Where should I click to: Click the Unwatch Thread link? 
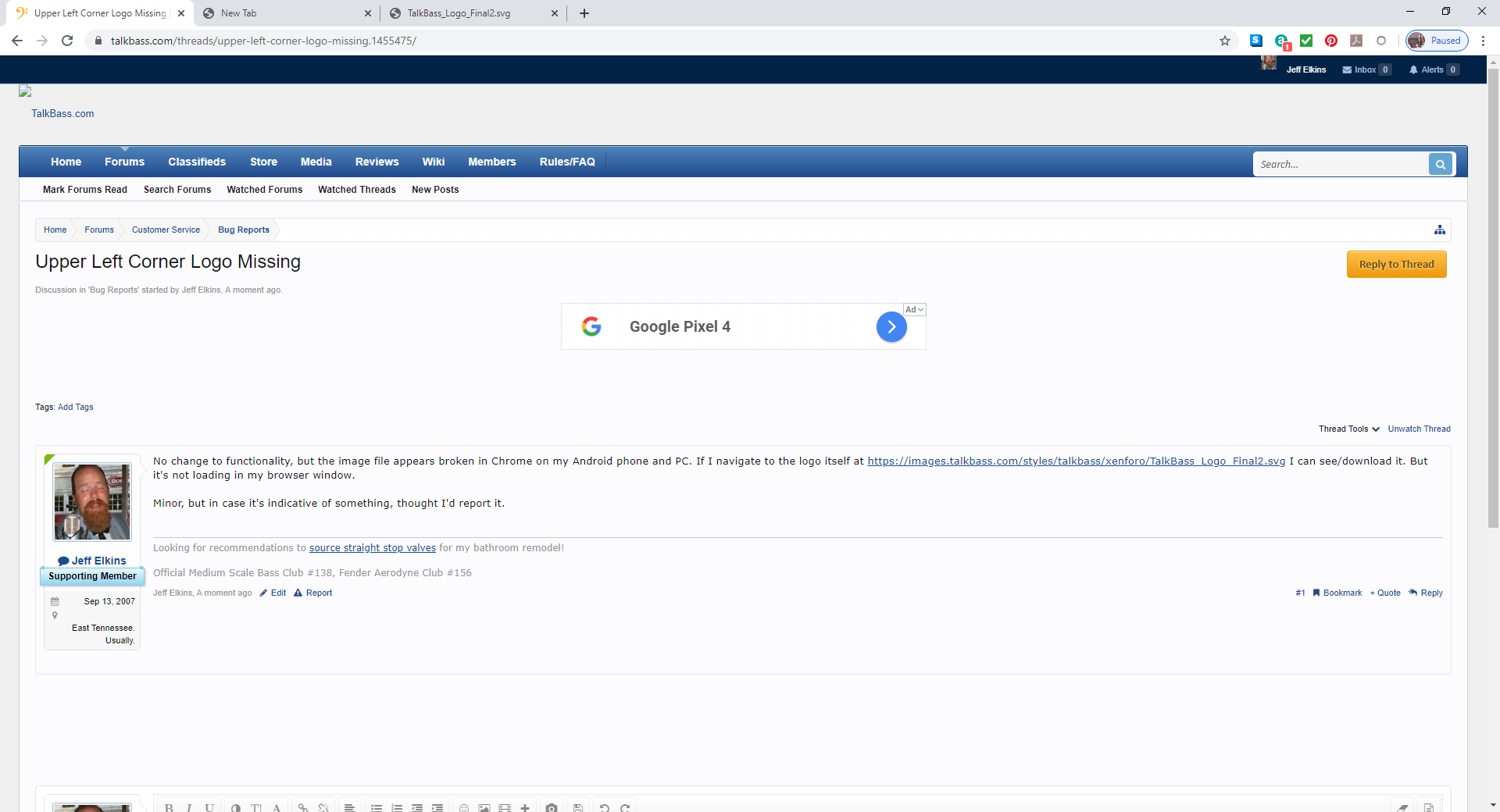pyautogui.click(x=1420, y=429)
